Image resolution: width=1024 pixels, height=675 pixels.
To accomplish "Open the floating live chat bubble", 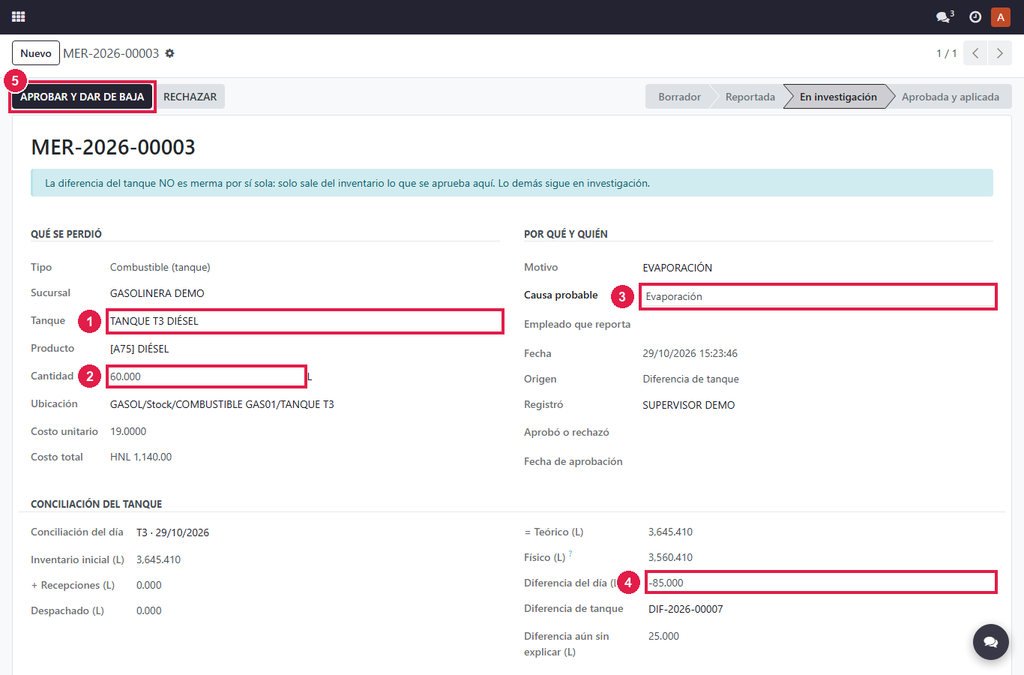I will [991, 642].
